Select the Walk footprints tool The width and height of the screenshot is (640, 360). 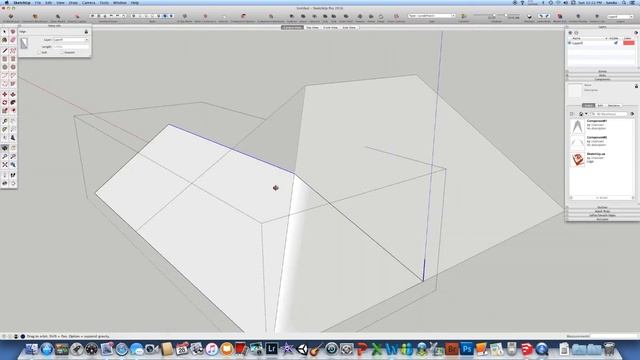(13, 175)
